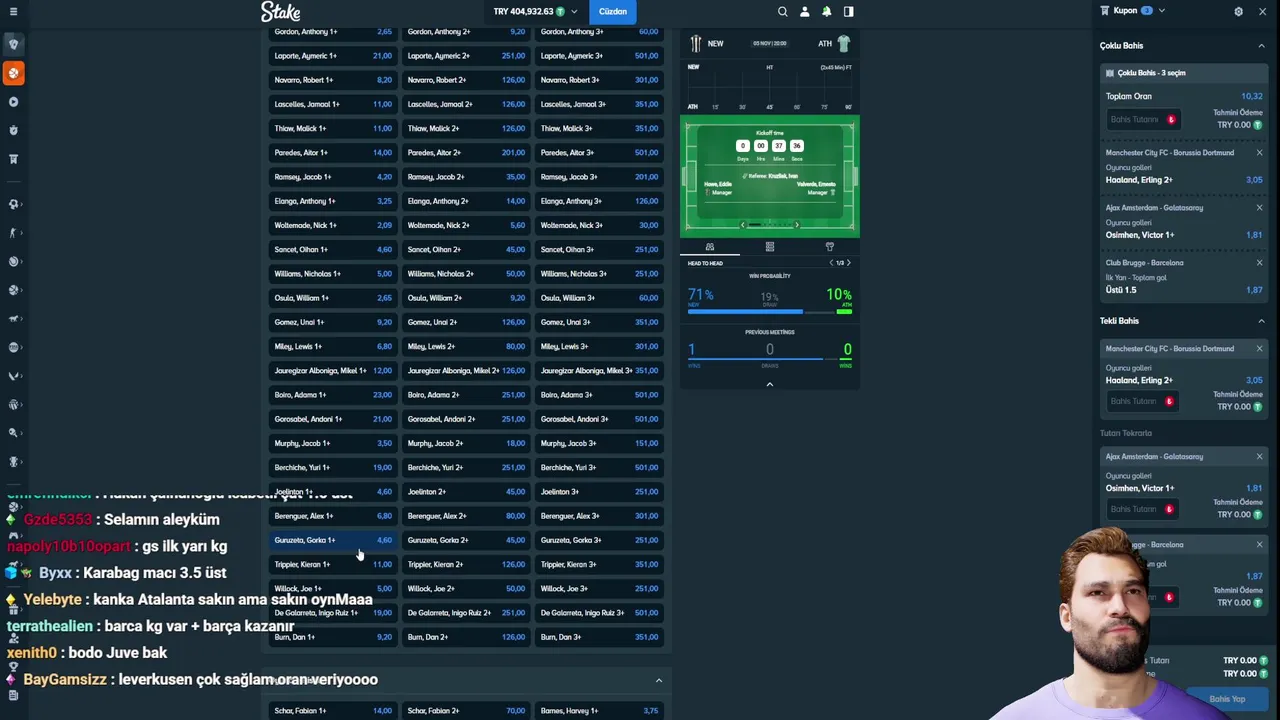The width and height of the screenshot is (1280, 720).
Task: Remove Club Brugge - Barcelona from Çoklu Bahis
Action: tap(1259, 263)
